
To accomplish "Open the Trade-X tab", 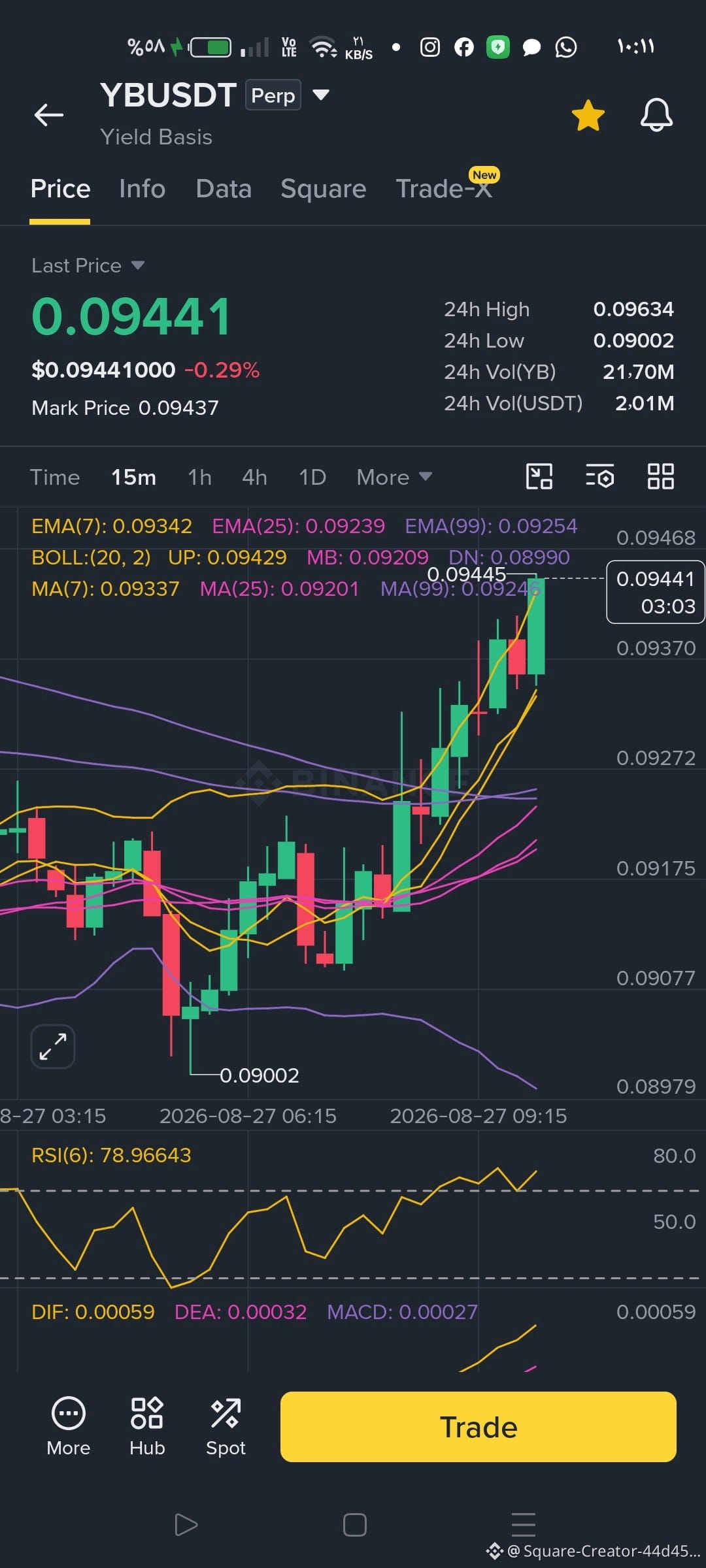I will click(x=444, y=189).
